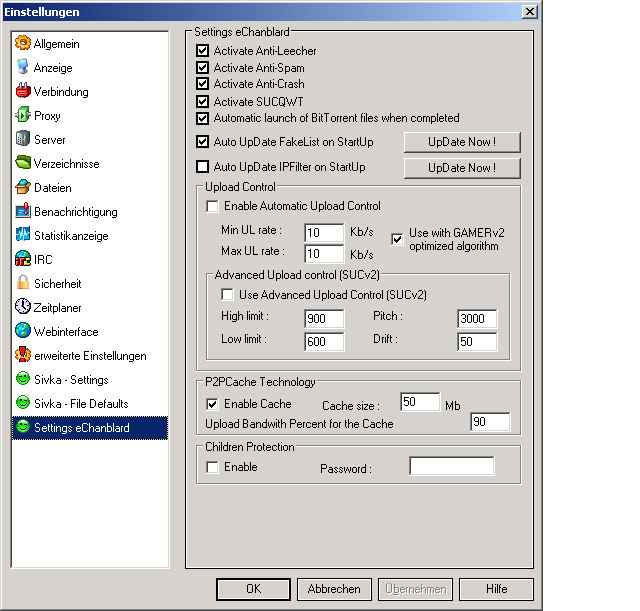The height and width of the screenshot is (611, 640).
Task: Check Enable under Children Protection
Action: pyautogui.click(x=212, y=467)
